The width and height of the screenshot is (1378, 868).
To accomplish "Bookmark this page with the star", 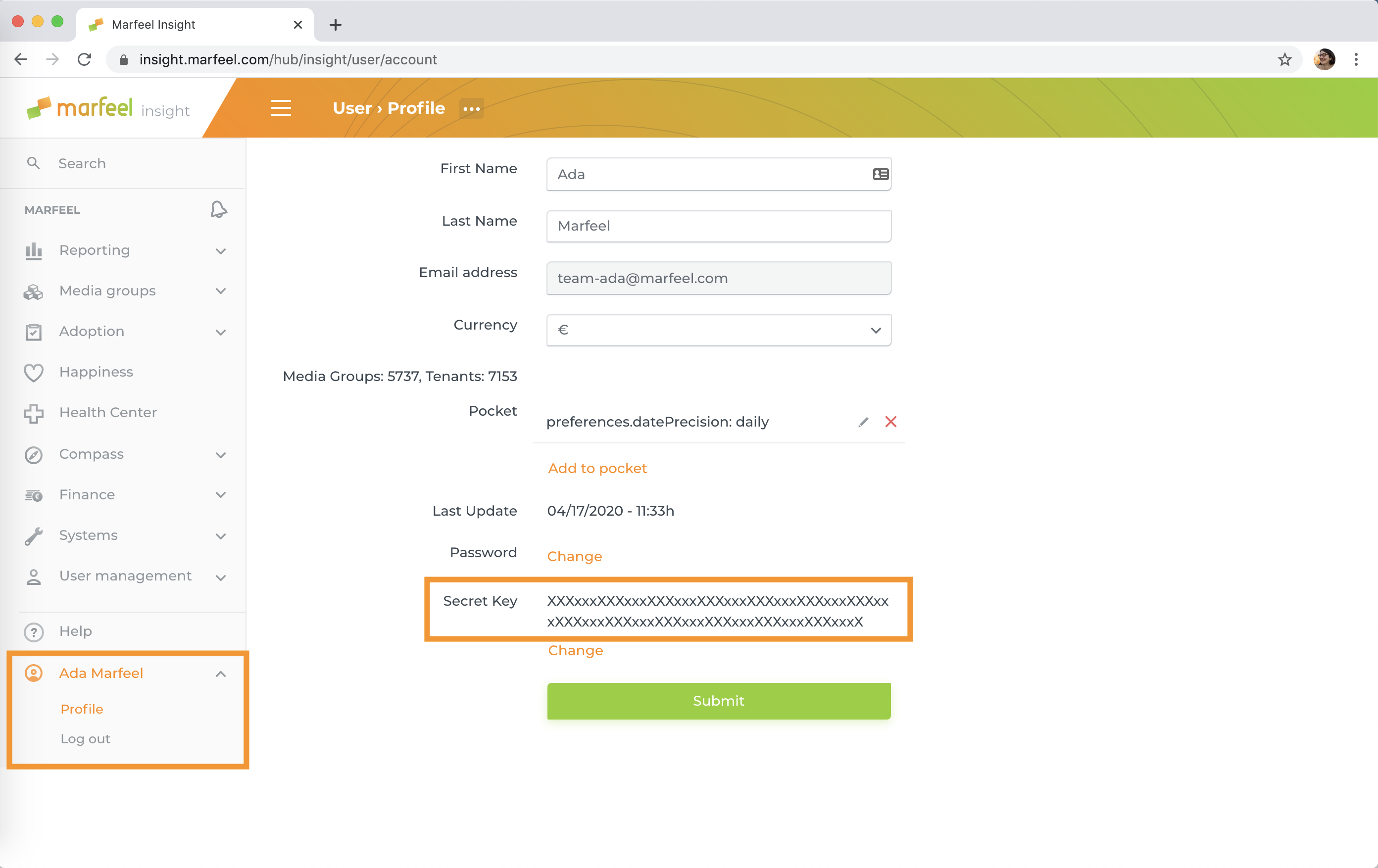I will click(x=1285, y=59).
